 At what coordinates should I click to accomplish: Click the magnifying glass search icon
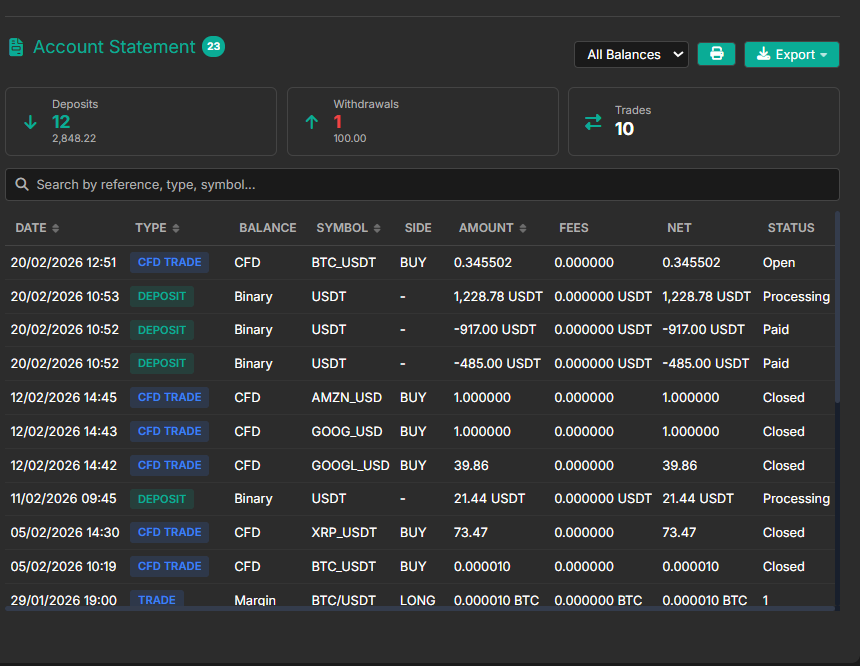22,185
